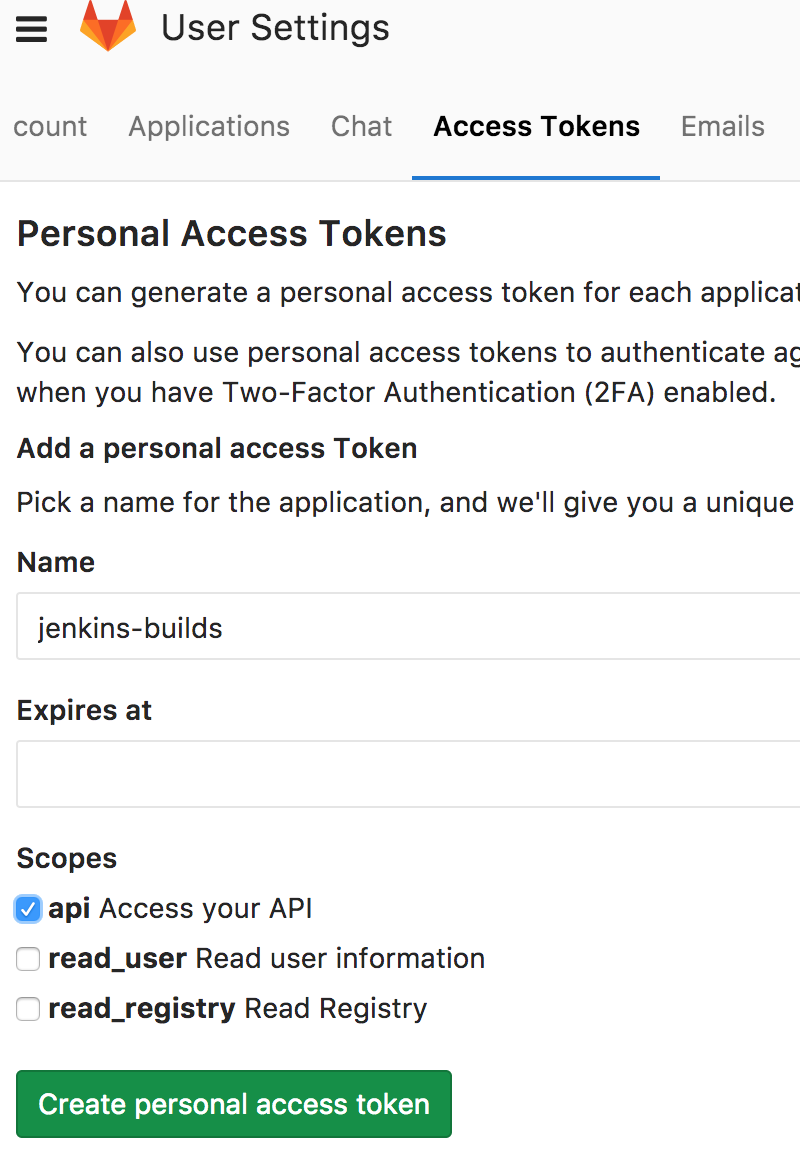Select the Access Tokens tab
The image size is (800, 1152).
pos(536,126)
